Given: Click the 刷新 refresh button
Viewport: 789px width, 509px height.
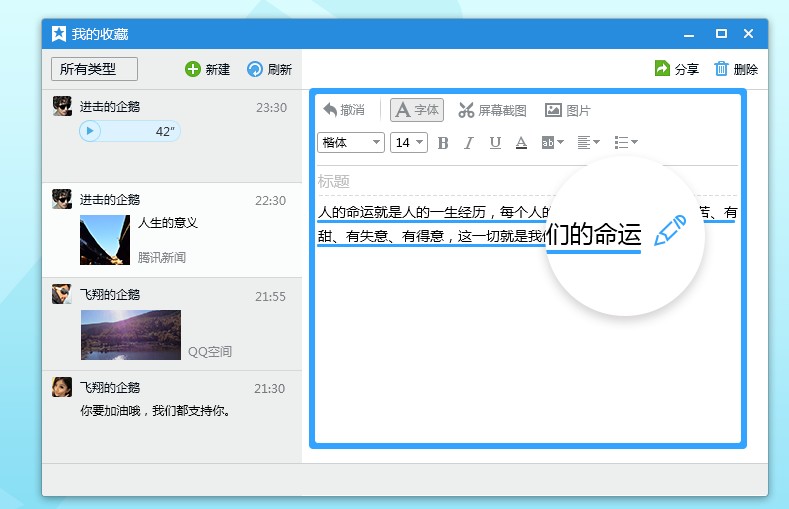Looking at the screenshot, I should point(269,69).
